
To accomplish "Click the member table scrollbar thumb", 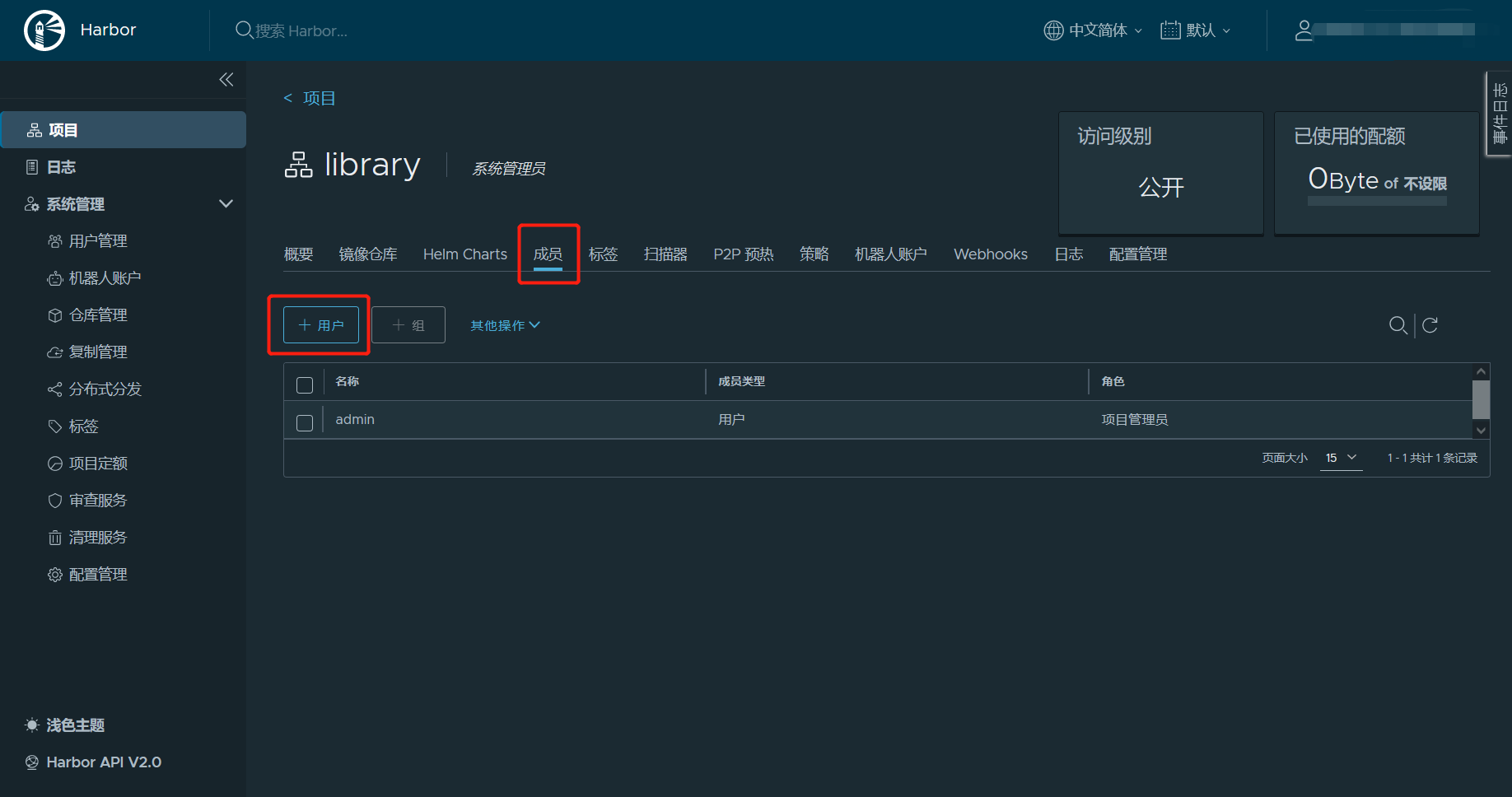I will pos(1481,399).
